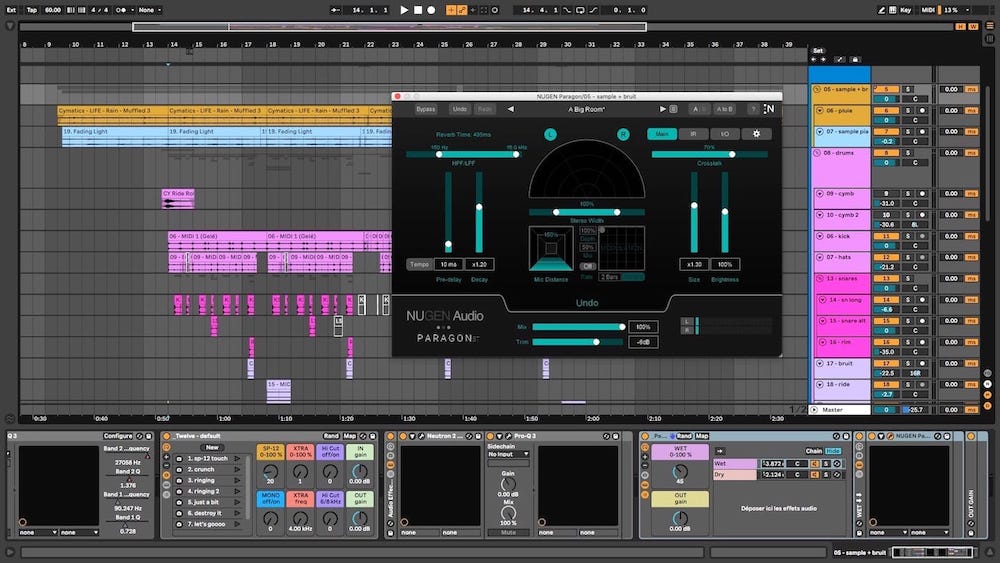Arm the 17 - bruit track
1000x563 pixels.
(x=922, y=363)
